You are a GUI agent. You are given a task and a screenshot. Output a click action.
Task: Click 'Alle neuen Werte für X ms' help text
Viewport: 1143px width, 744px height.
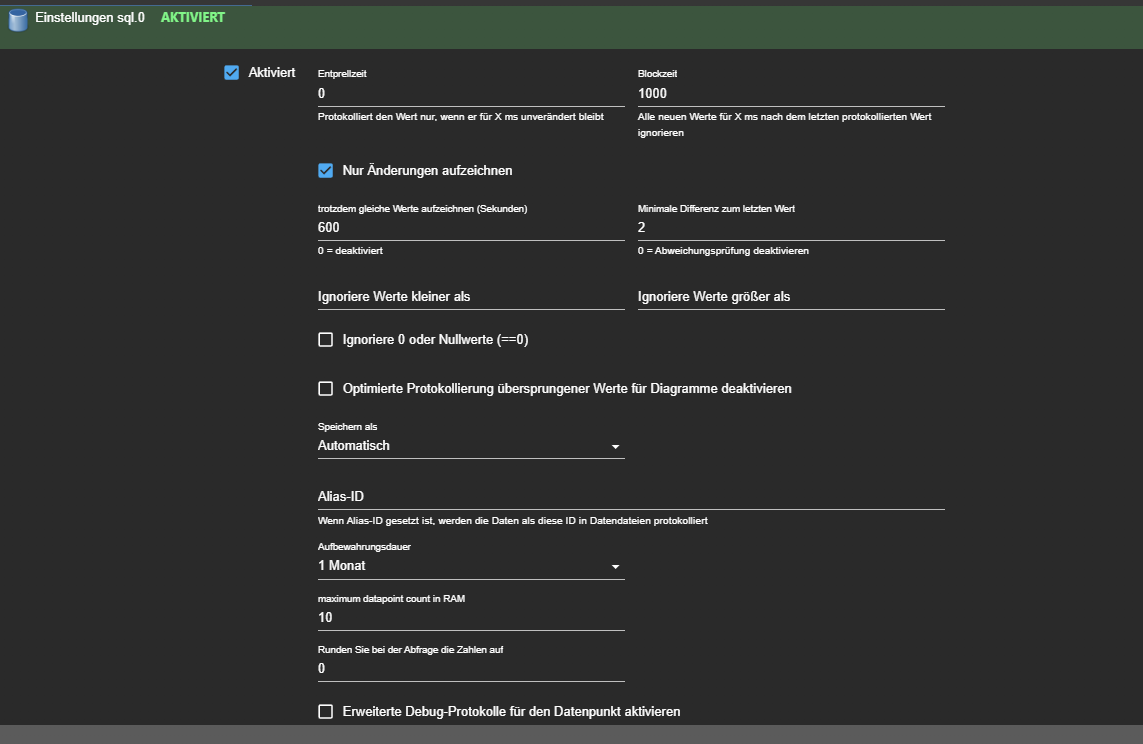click(784, 125)
